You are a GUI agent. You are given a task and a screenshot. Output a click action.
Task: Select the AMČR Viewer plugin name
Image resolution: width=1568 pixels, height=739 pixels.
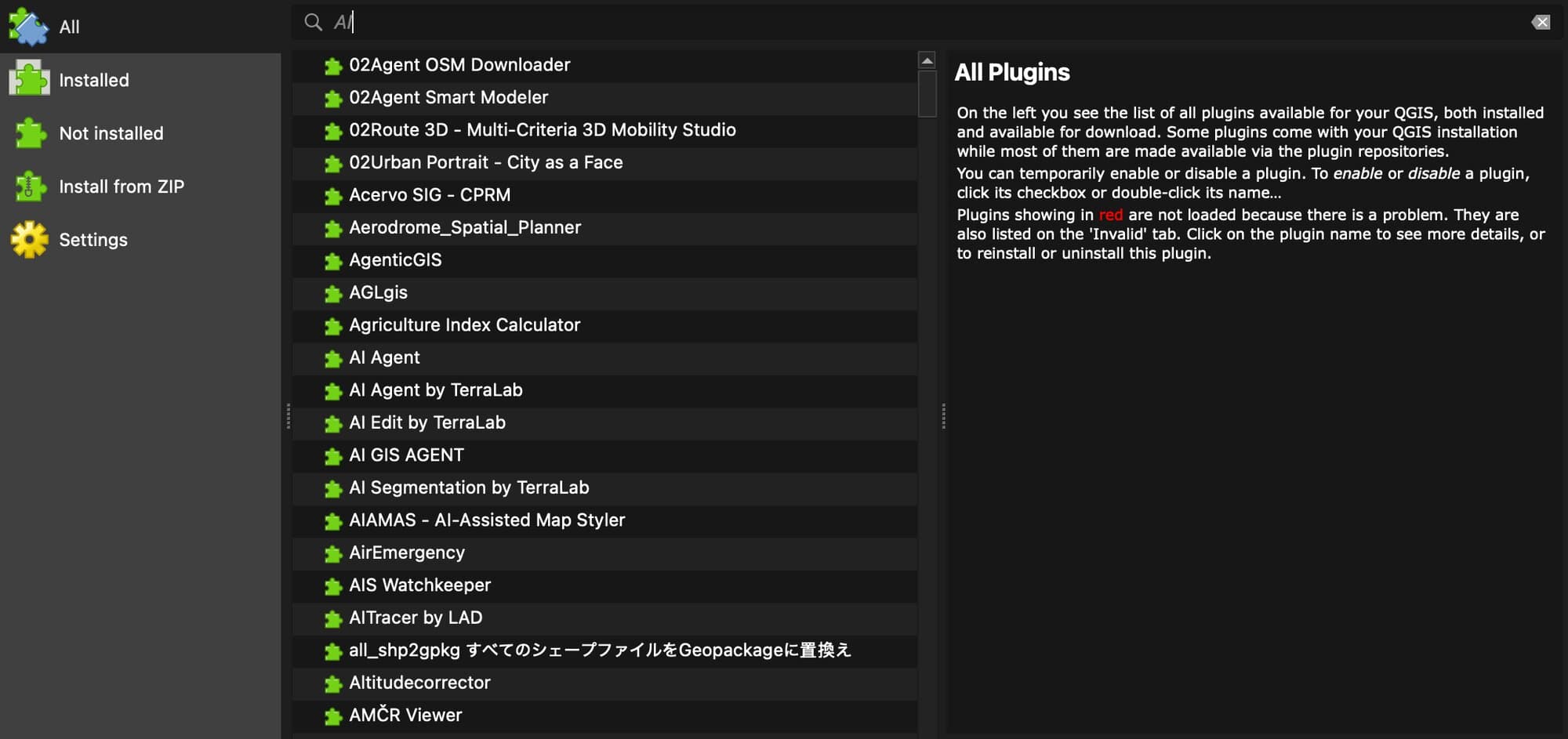[405, 715]
